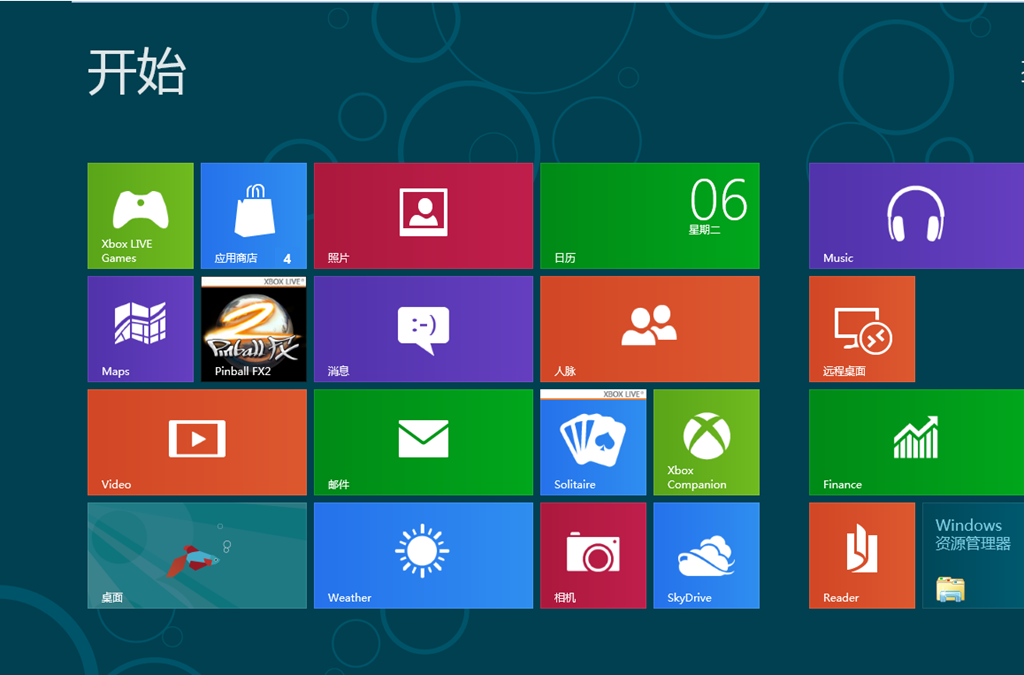Image resolution: width=1024 pixels, height=675 pixels.
Task: Click the 06 date on calendar tile
Action: coord(718,200)
